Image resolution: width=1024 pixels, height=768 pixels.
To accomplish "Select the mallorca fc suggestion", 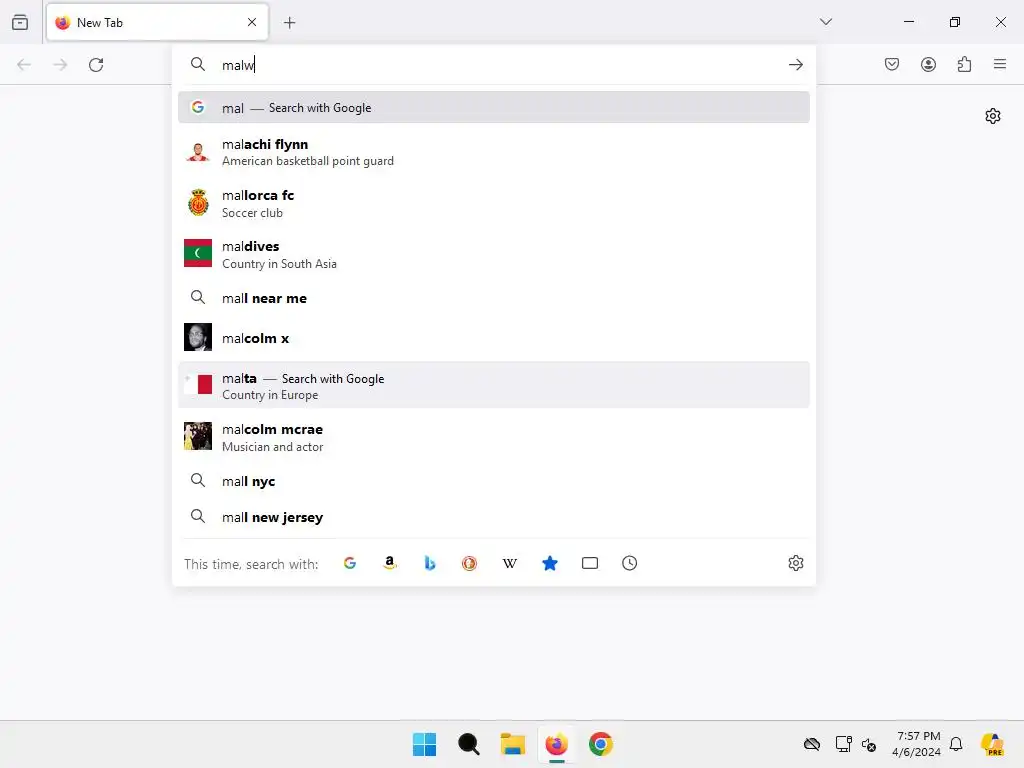I will (494, 203).
